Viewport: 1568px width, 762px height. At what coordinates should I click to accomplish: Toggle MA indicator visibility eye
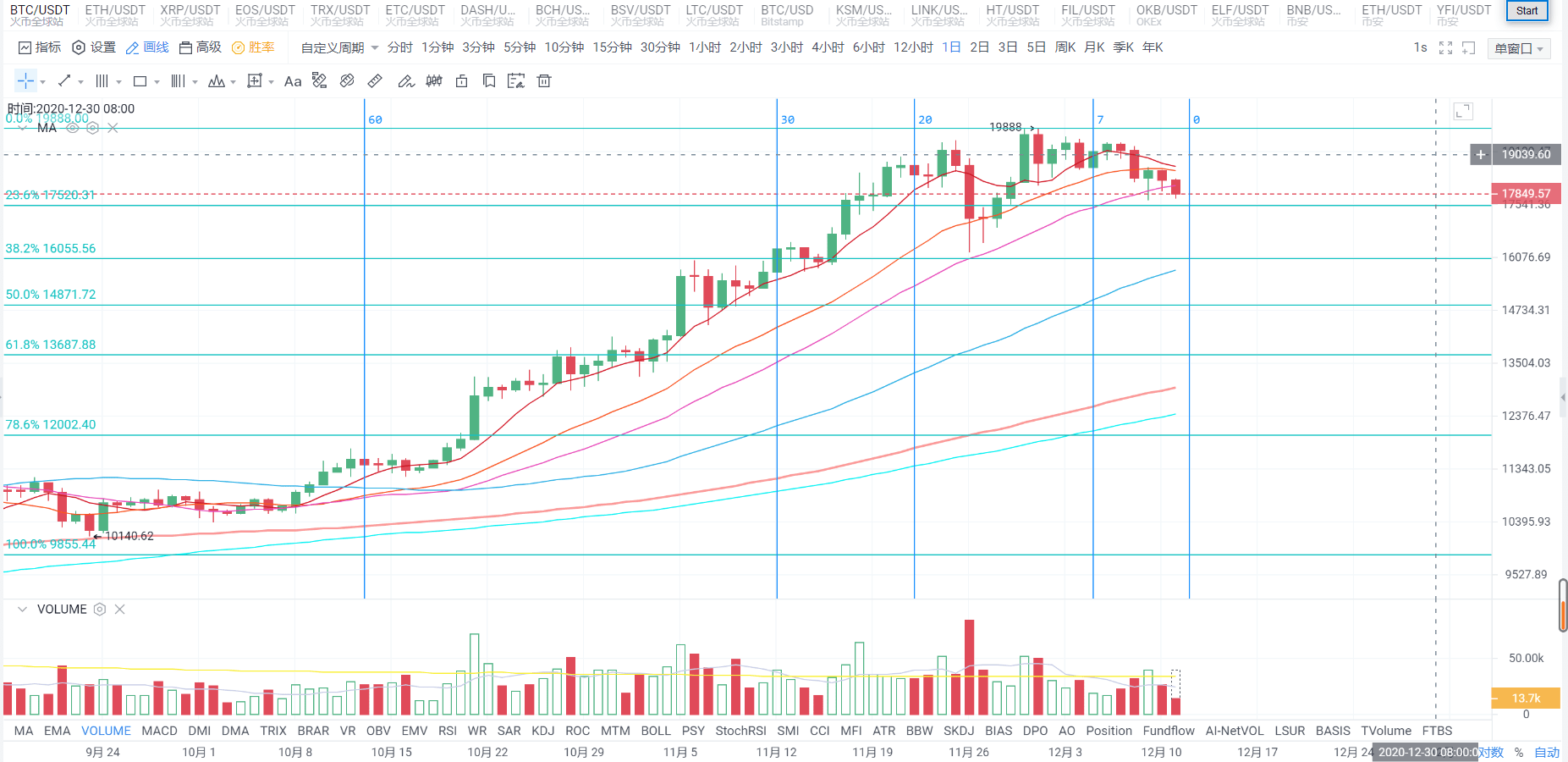[73, 128]
